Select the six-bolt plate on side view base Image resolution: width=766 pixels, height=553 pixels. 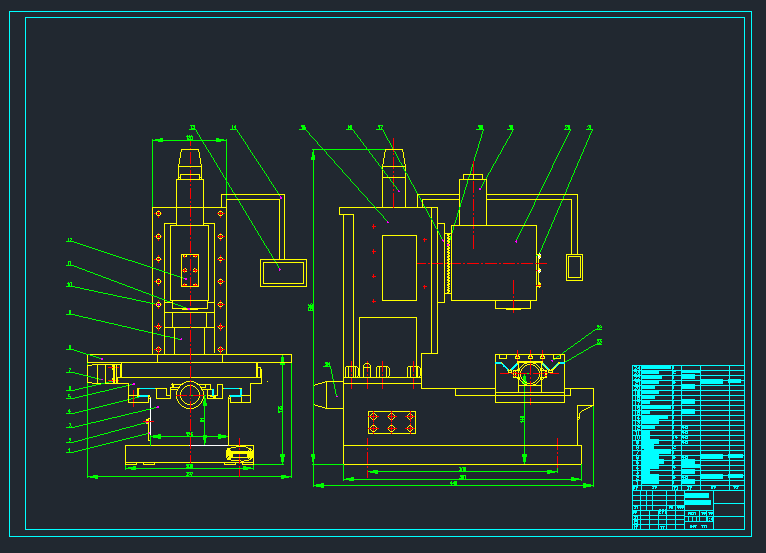point(392,423)
